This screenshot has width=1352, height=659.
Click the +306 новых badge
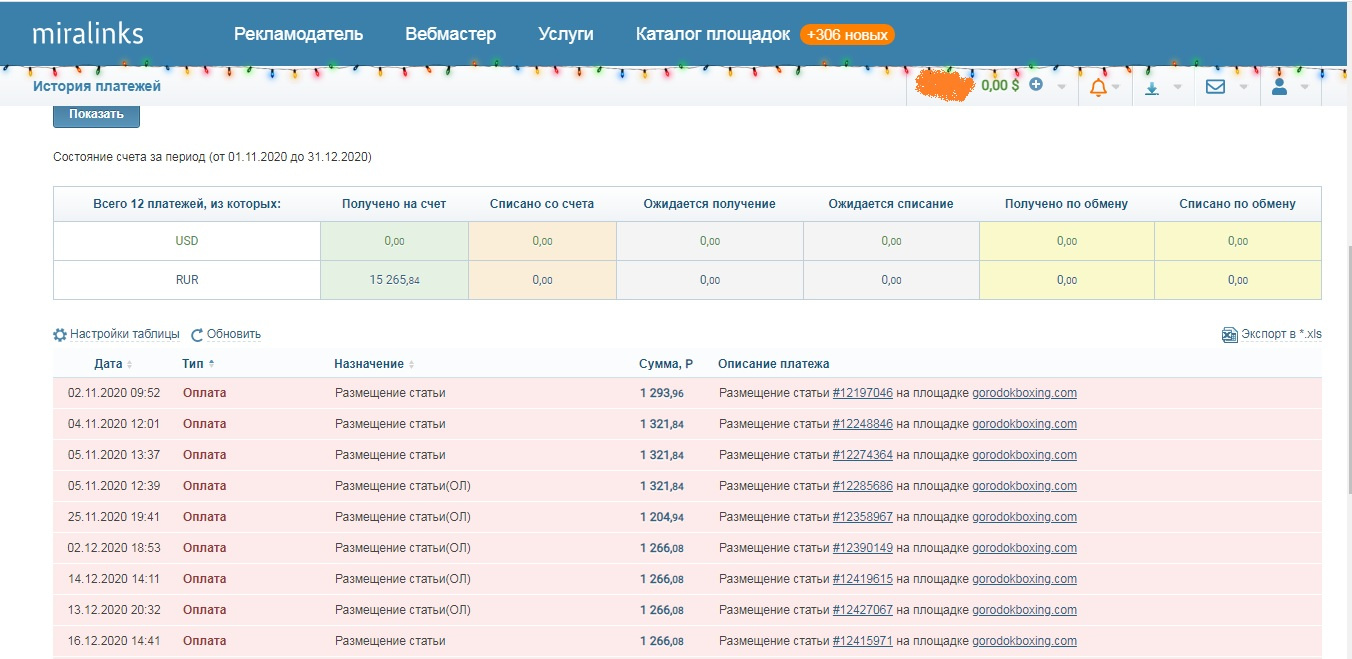click(847, 35)
